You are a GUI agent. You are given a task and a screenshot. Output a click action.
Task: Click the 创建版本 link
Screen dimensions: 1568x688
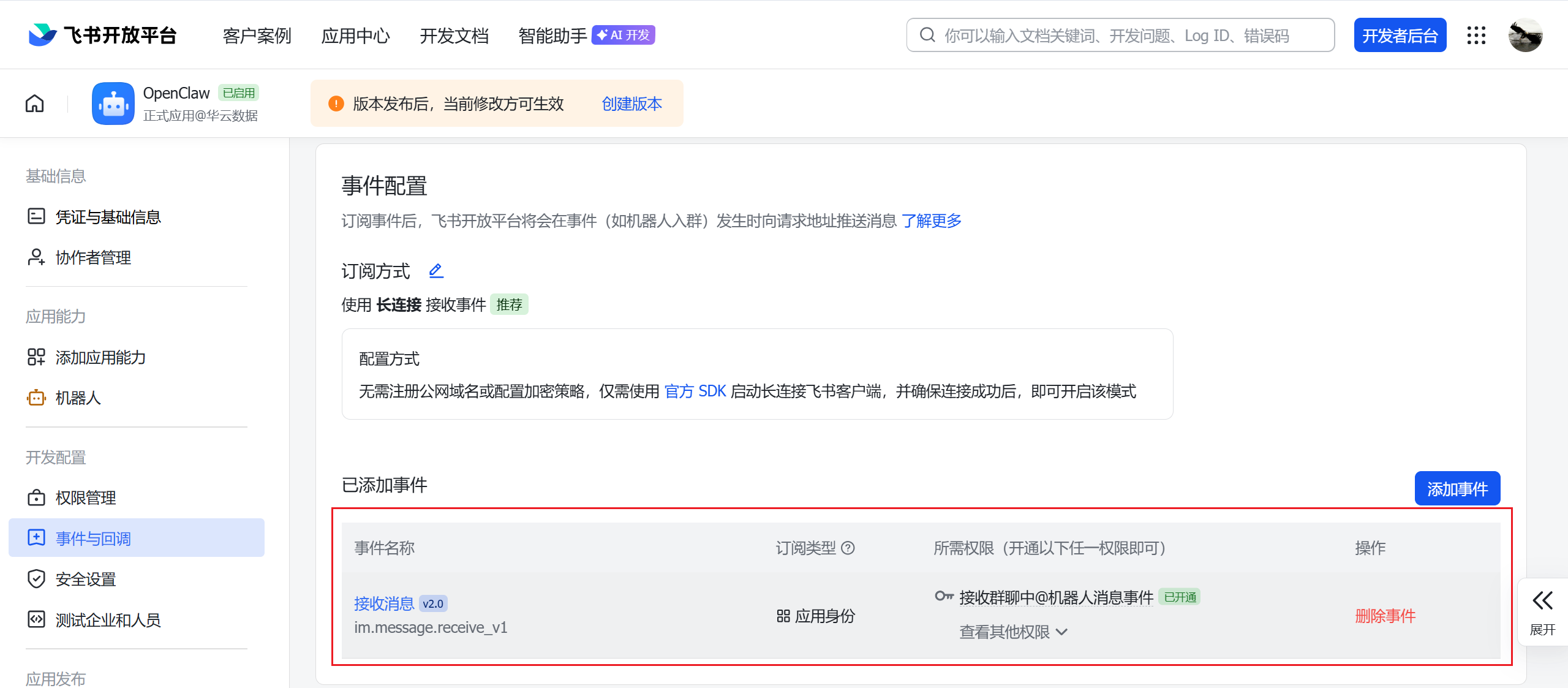point(631,104)
